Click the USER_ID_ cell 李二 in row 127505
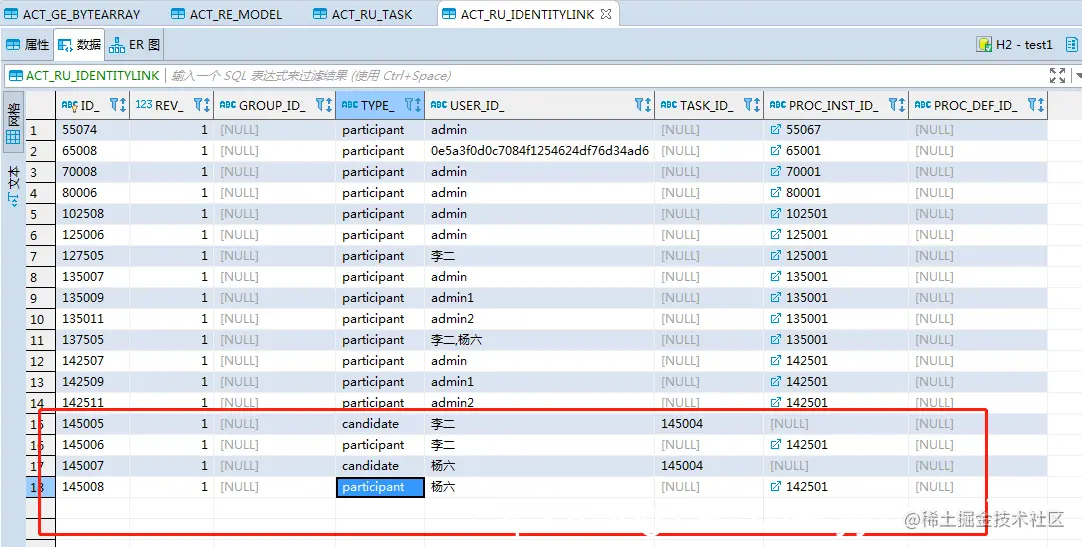The width and height of the screenshot is (1082, 547). [540, 256]
